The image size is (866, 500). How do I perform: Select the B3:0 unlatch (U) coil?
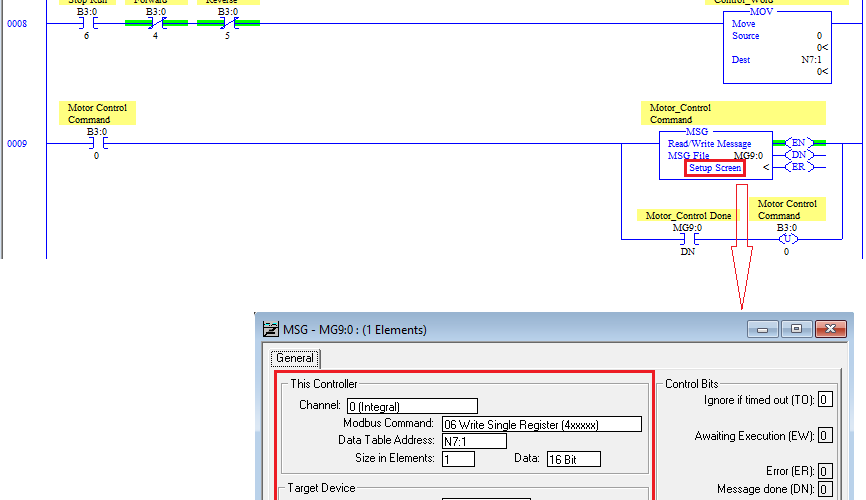[x=788, y=239]
